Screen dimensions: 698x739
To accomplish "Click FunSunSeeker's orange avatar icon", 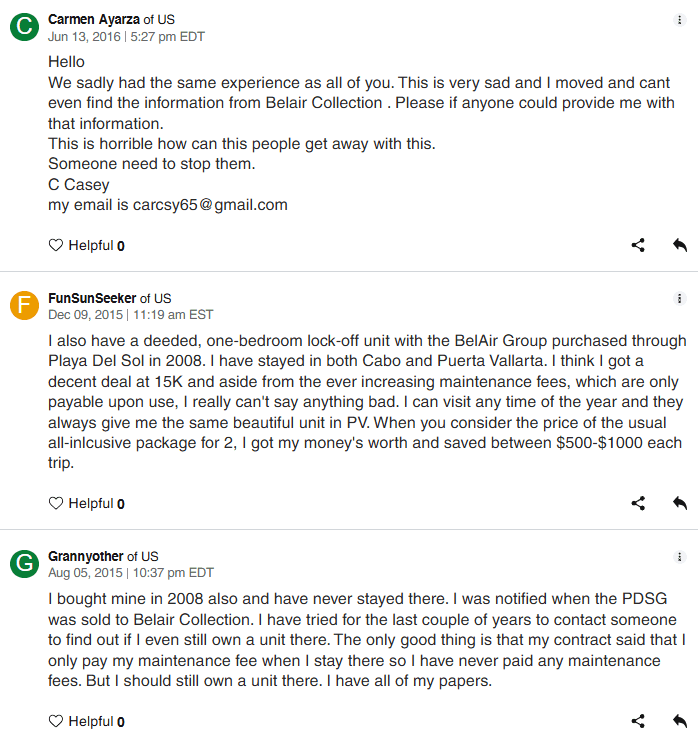I will click(24, 305).
